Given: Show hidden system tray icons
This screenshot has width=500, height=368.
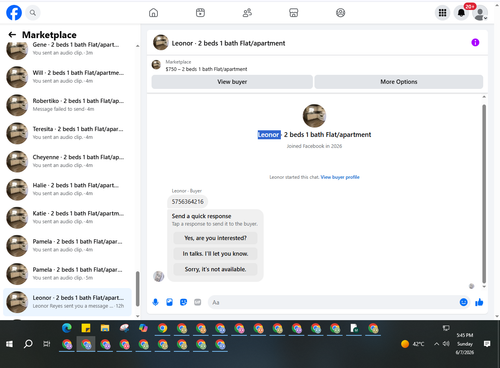Looking at the screenshot, I should click(436, 344).
